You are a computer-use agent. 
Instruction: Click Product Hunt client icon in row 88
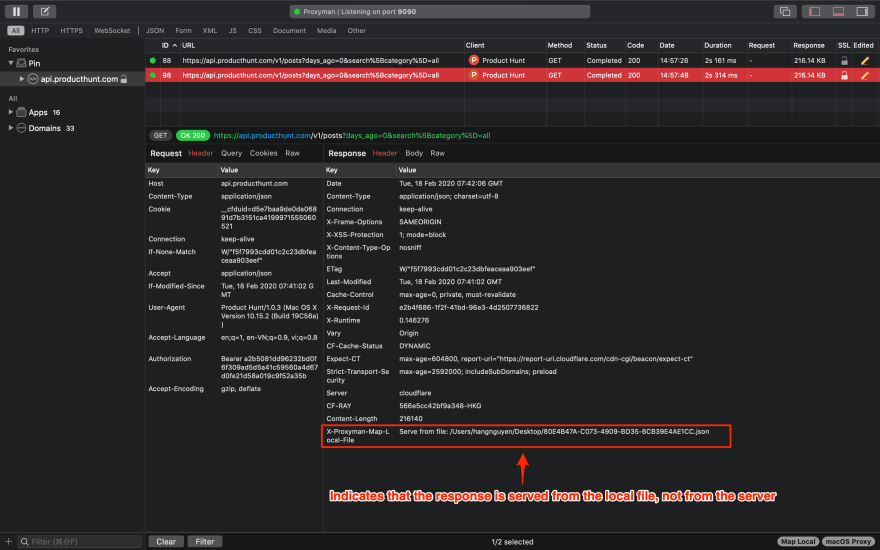tap(474, 61)
